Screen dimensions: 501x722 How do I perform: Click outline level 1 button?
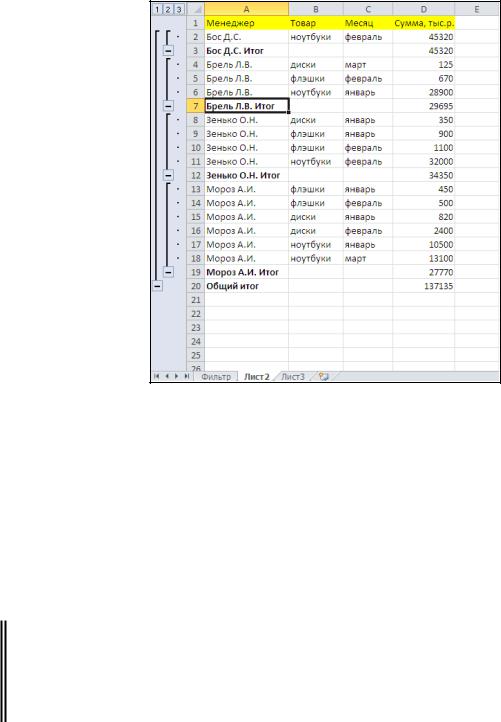[157, 9]
